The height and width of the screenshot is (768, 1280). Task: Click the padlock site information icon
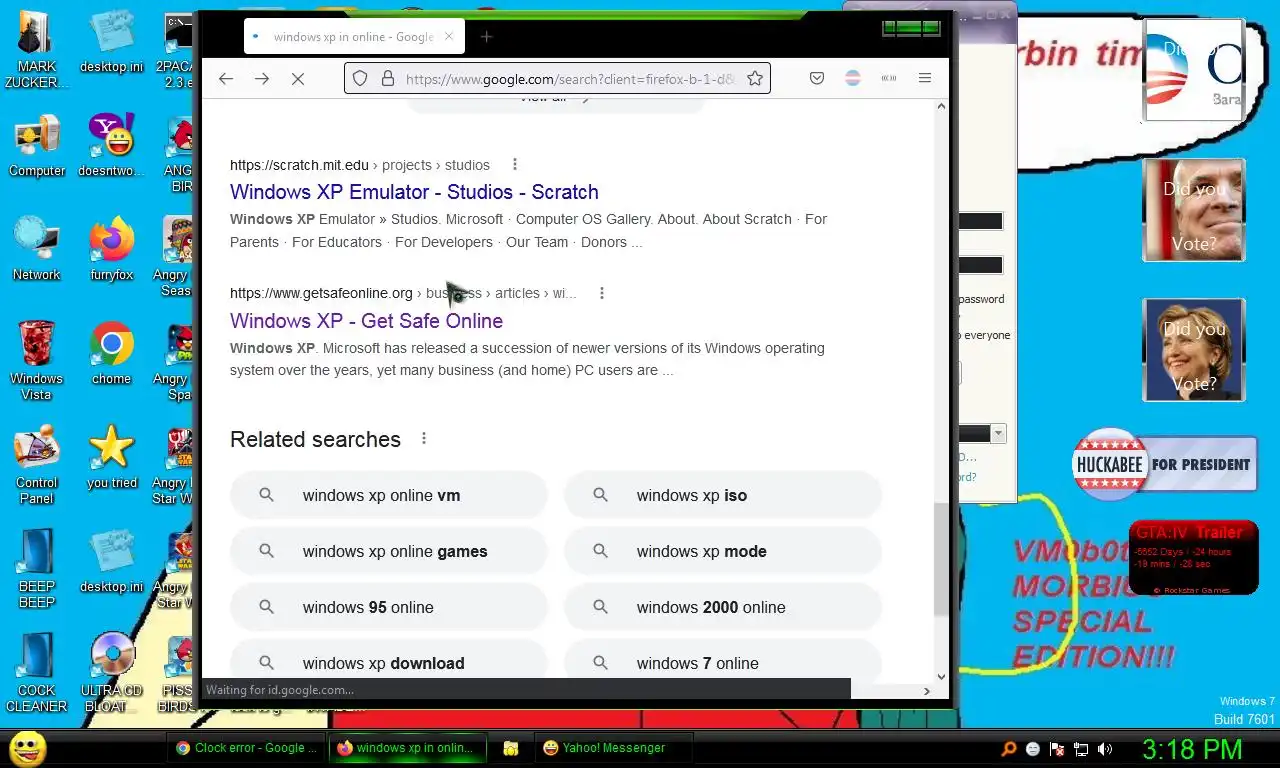click(x=387, y=78)
